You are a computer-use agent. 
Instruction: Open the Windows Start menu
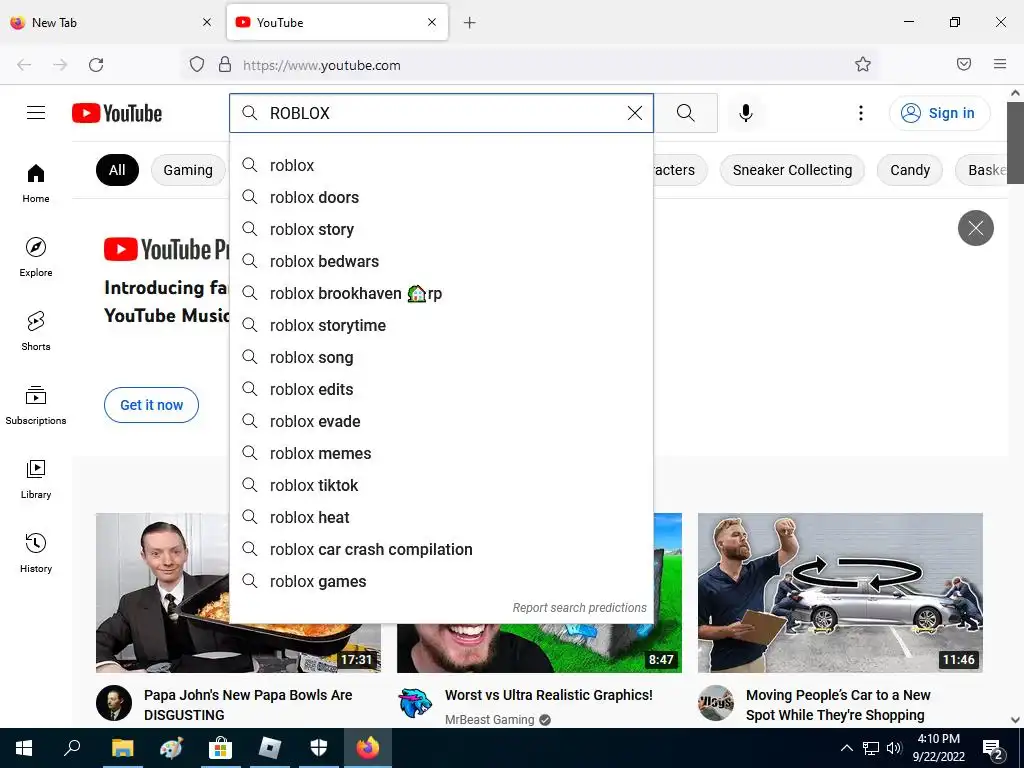[x=24, y=748]
